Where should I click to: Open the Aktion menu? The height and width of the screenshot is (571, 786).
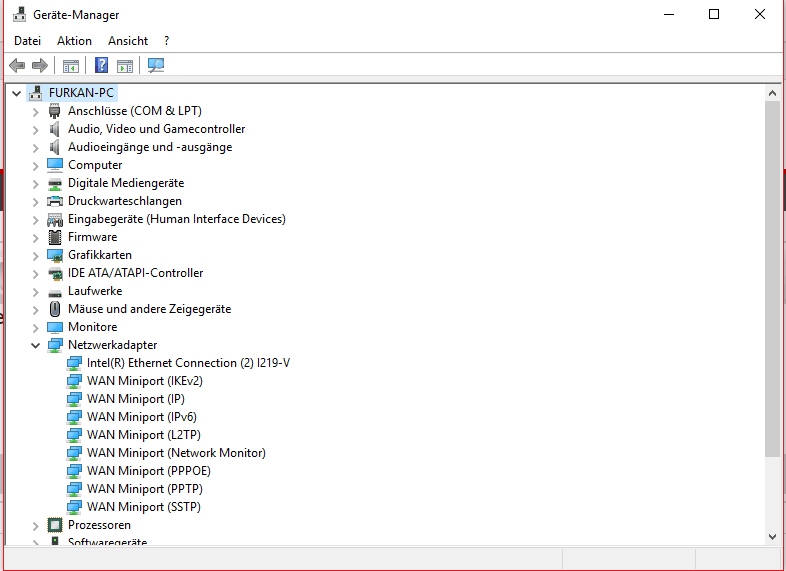tap(74, 41)
